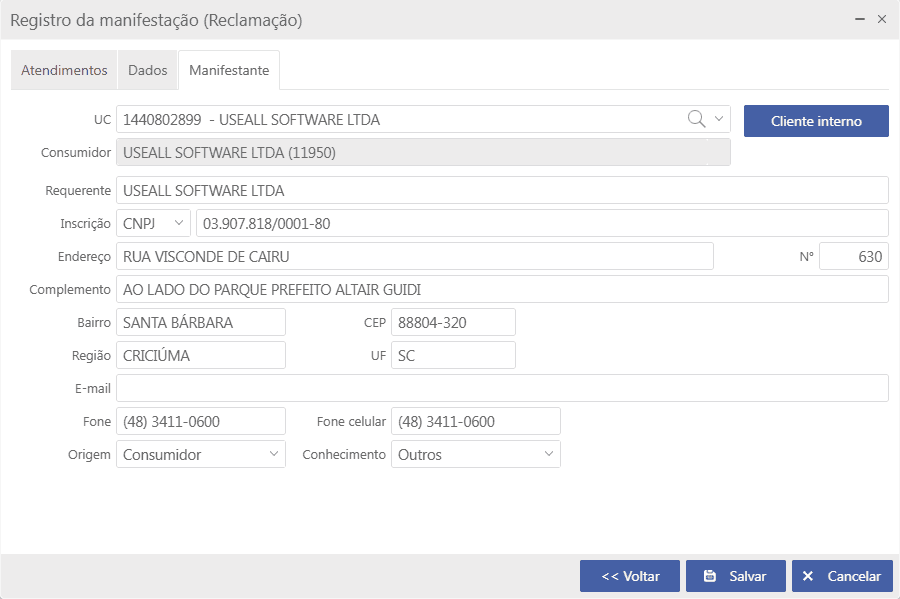This screenshot has height=599, width=900.
Task: Close the dialog with the X icon
Action: (882, 19)
